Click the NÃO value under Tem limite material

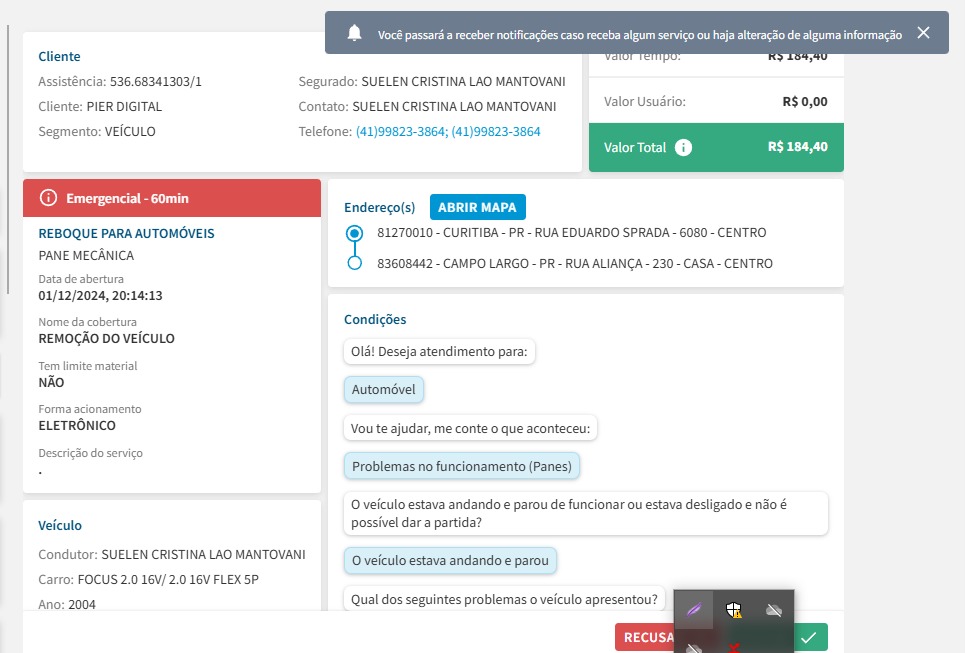click(51, 382)
